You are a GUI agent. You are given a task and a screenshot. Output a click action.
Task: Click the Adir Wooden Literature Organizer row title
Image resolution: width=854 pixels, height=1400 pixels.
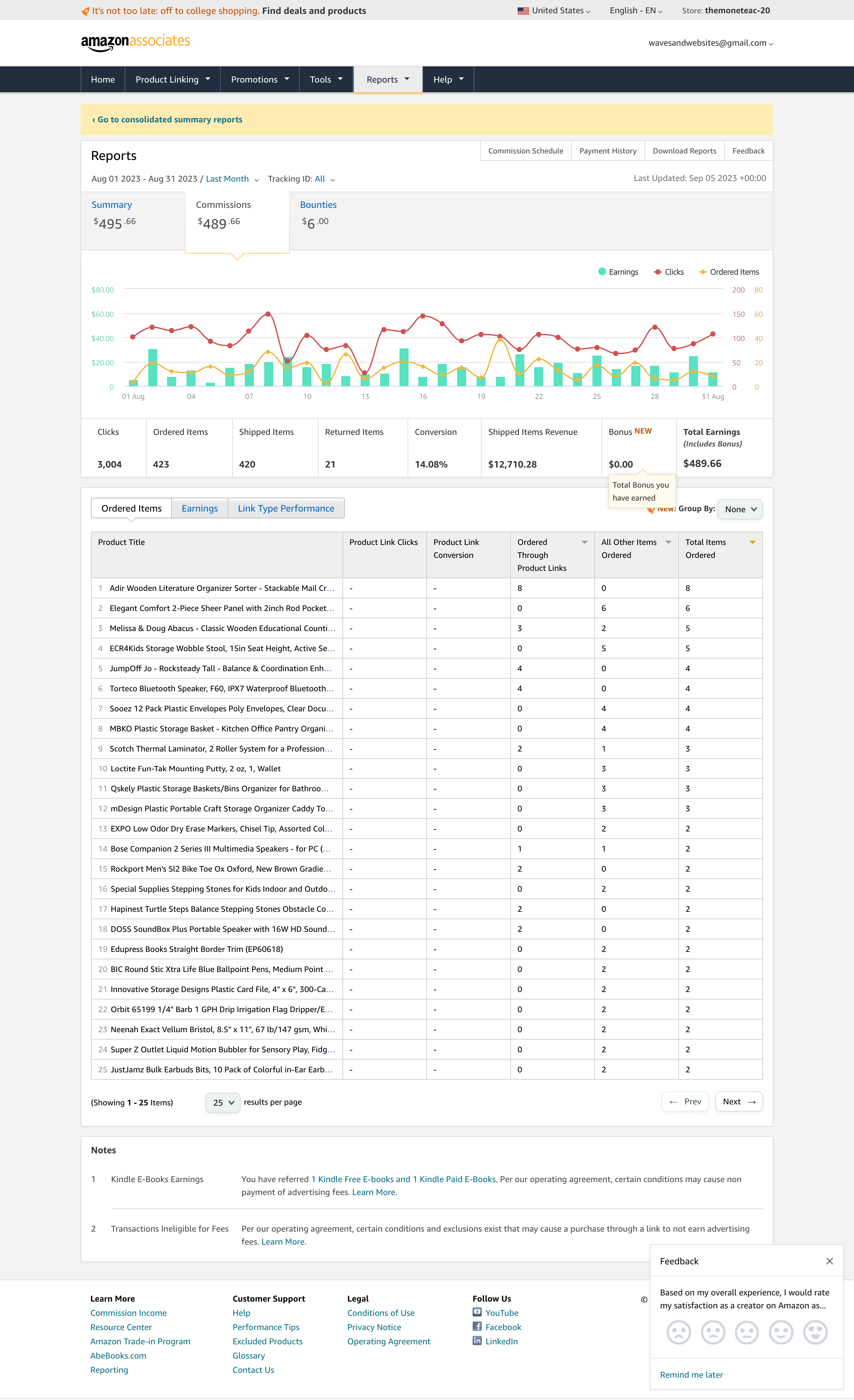coord(222,588)
